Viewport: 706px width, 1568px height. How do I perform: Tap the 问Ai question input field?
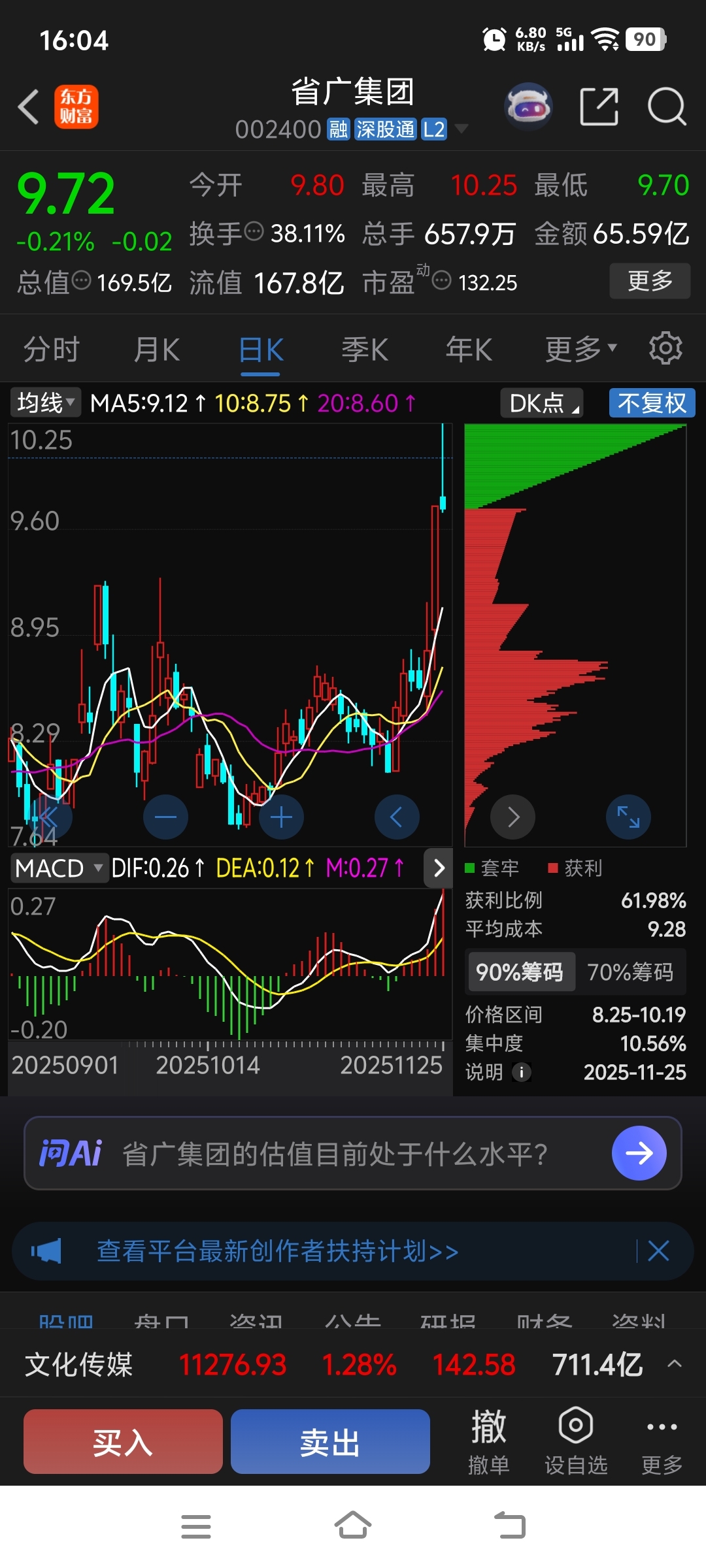tap(353, 1153)
